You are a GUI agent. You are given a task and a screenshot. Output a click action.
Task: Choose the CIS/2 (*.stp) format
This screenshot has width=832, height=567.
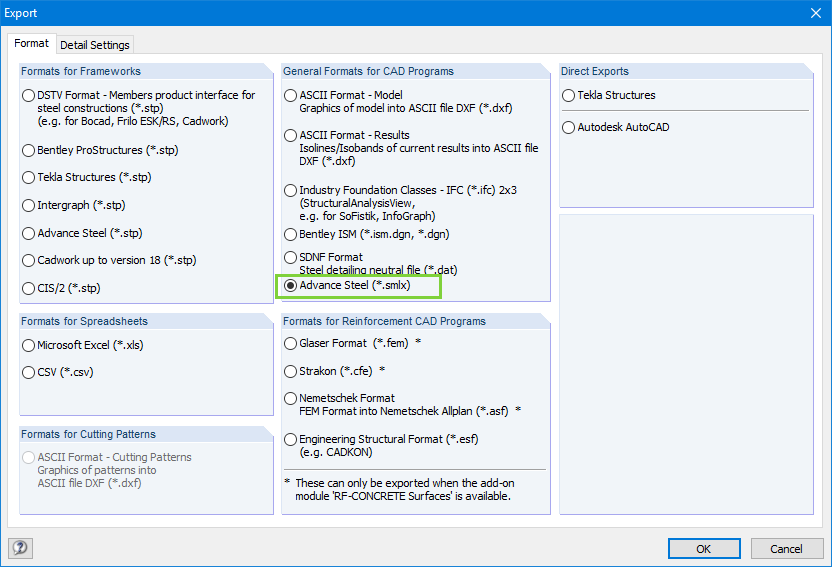29,288
